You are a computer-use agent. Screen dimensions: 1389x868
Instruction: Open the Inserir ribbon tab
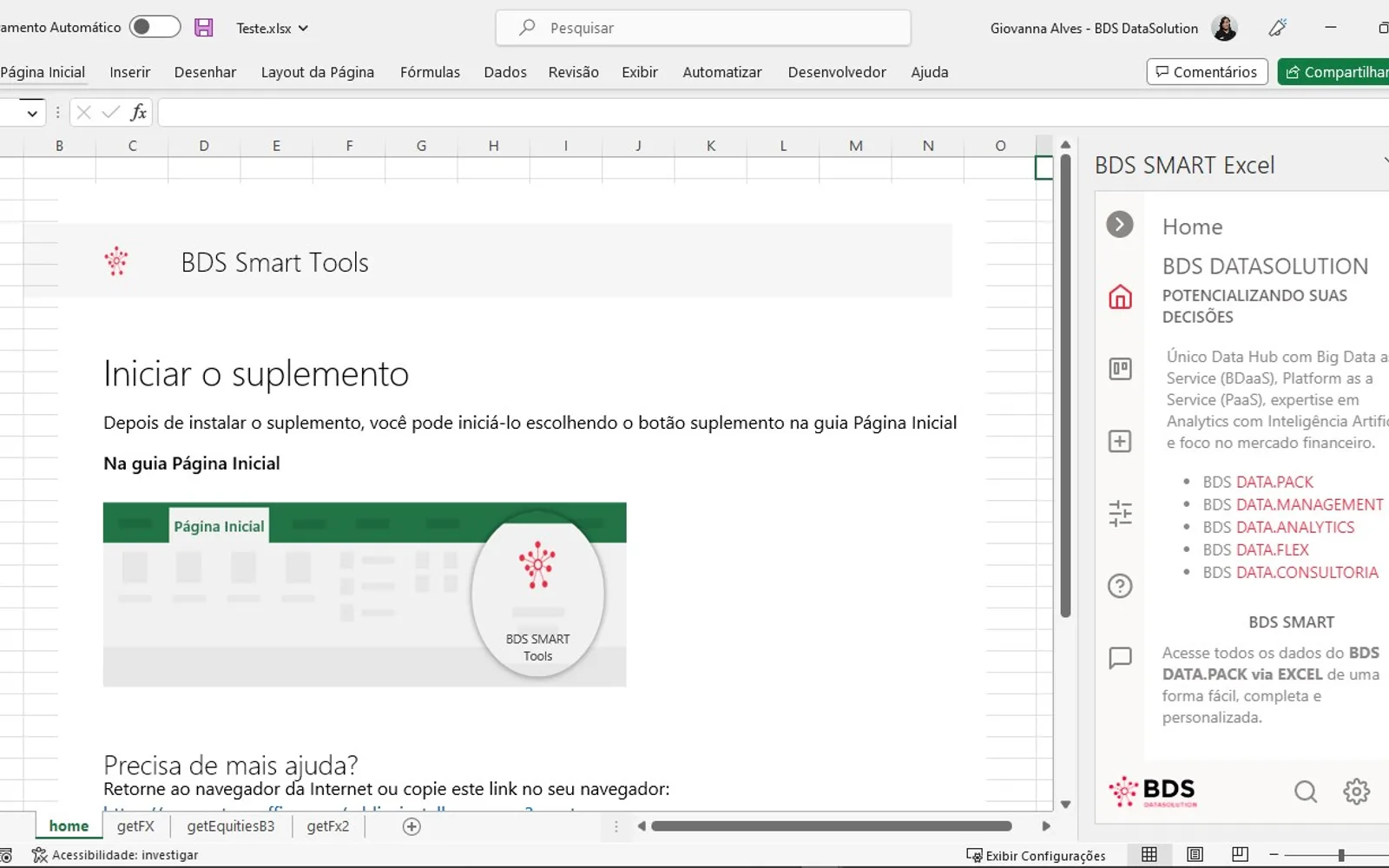pos(129,72)
